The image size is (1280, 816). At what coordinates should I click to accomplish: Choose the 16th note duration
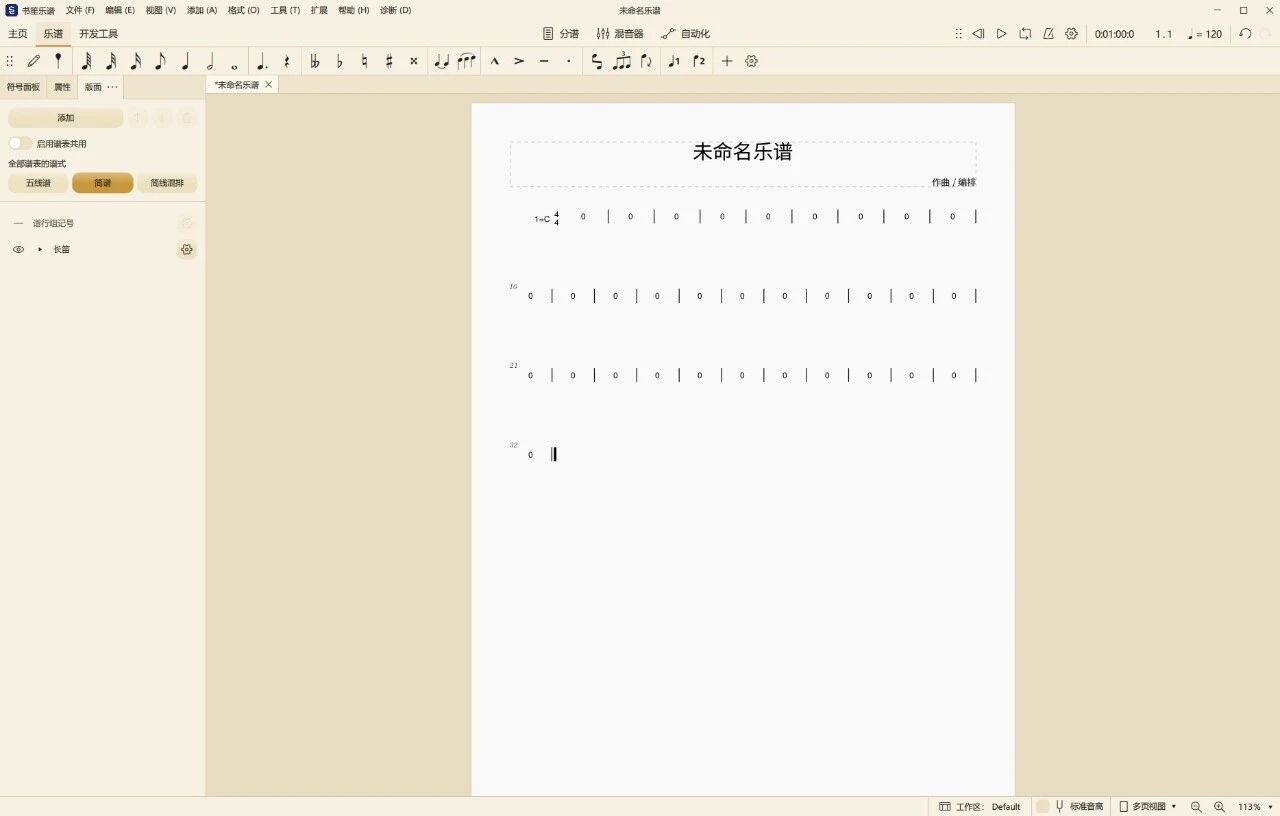click(136, 61)
